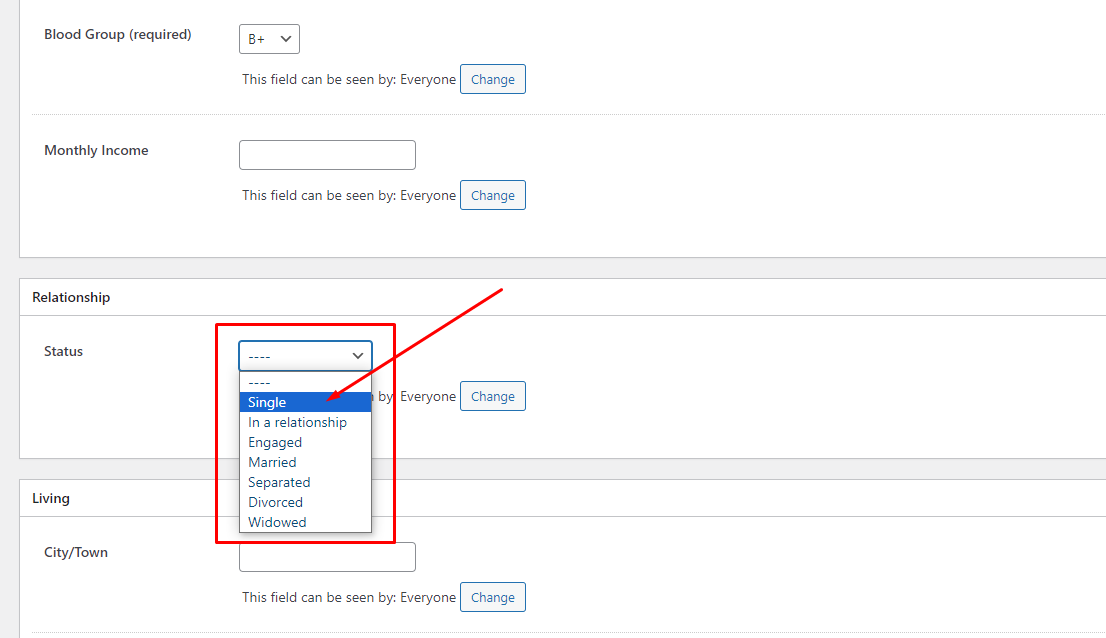Choose 'Single' from the Status list
Screen dimensions: 1106x638
point(305,402)
